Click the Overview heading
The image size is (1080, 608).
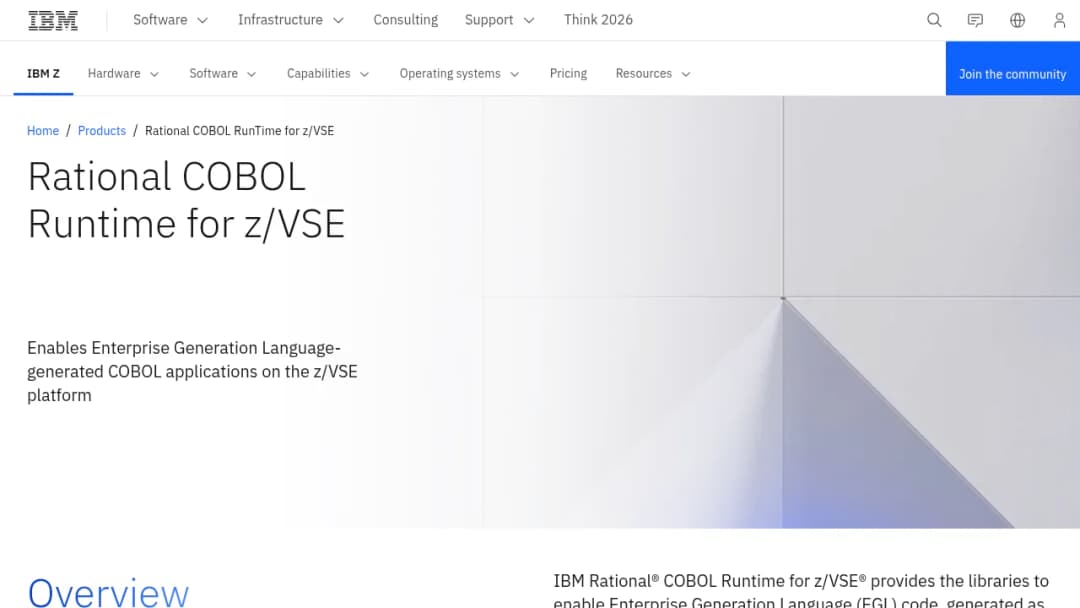tap(108, 592)
